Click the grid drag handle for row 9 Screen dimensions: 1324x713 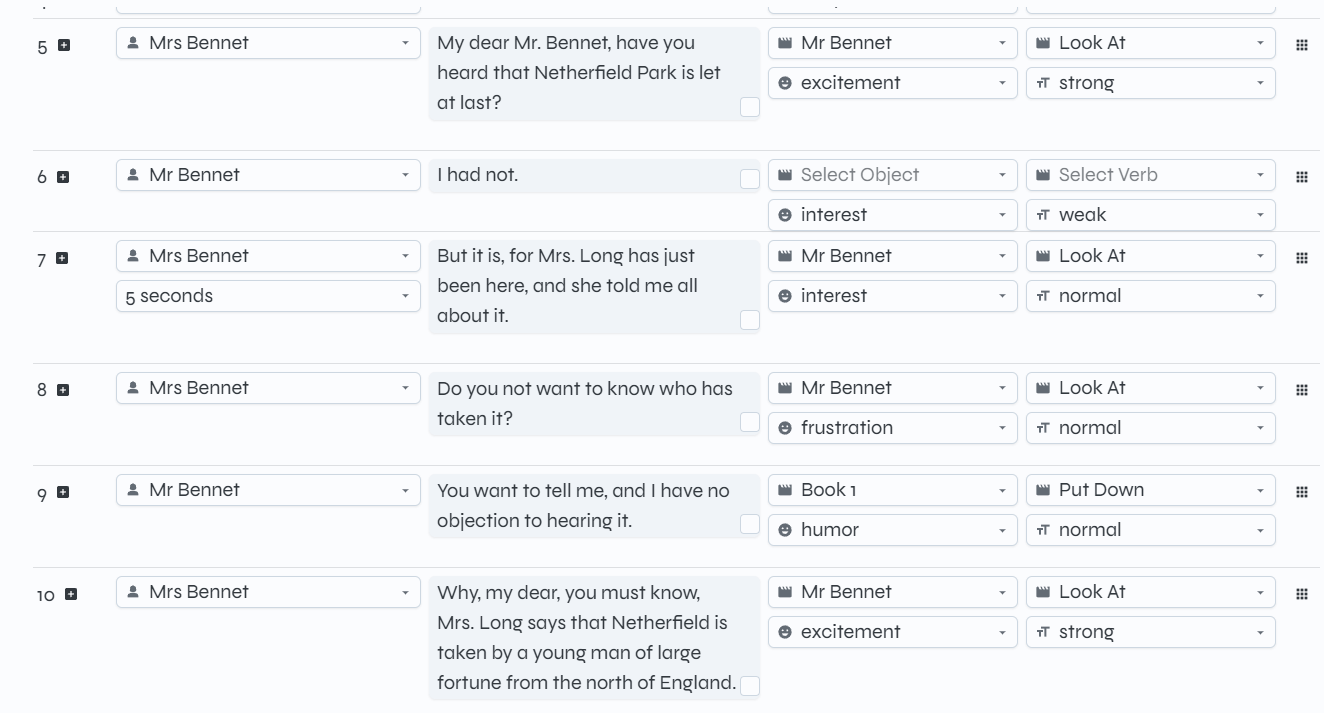(x=1302, y=490)
